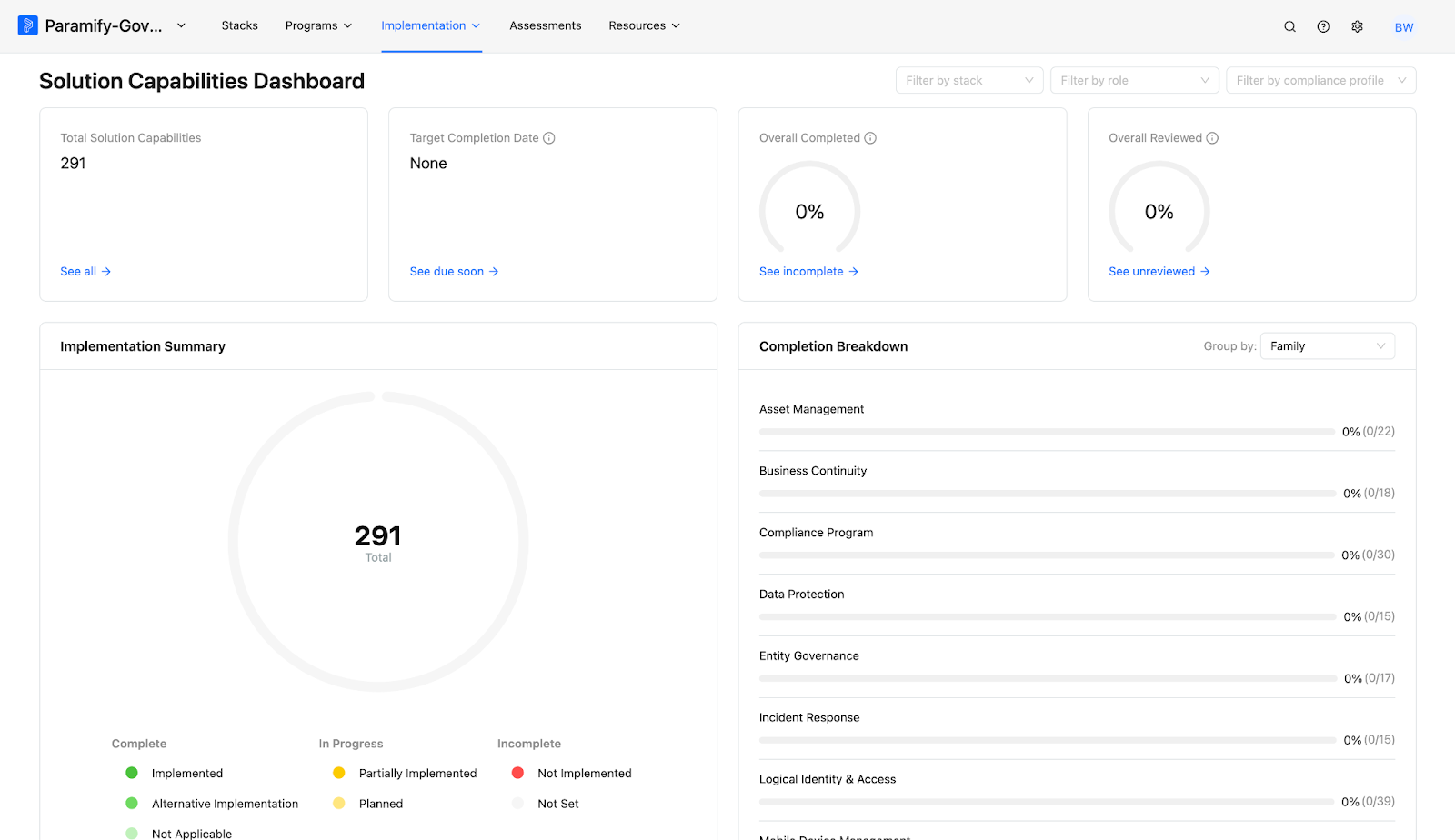1455x840 pixels.
Task: Click the 0% (0/39) value
Action: pyautogui.click(x=1368, y=802)
